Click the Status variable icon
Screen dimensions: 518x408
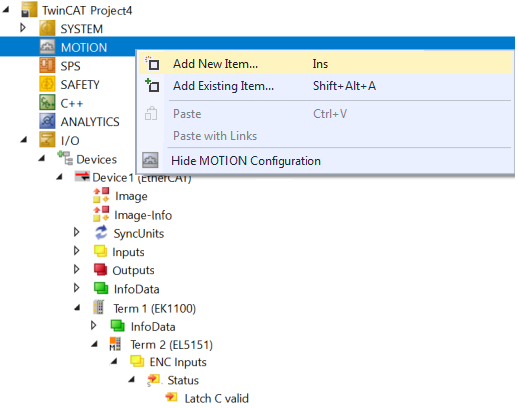point(153,380)
